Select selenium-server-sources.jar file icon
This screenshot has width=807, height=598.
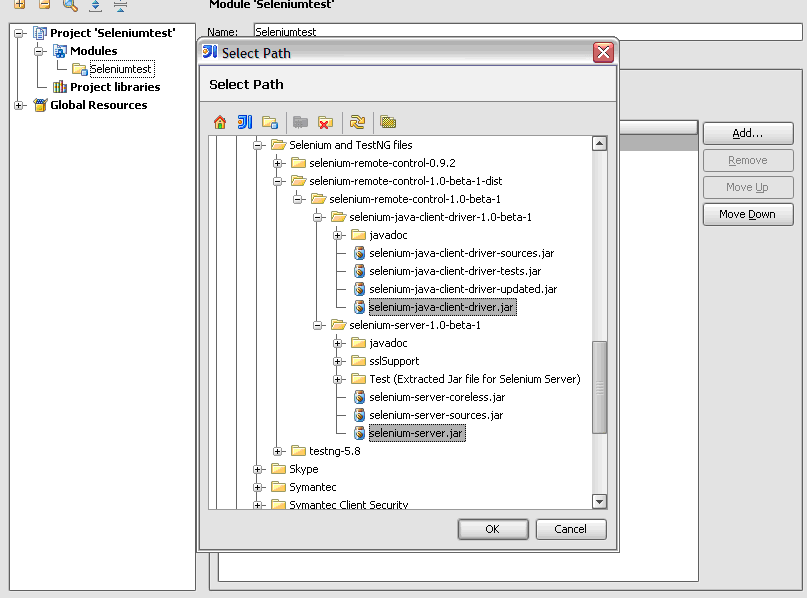point(359,415)
